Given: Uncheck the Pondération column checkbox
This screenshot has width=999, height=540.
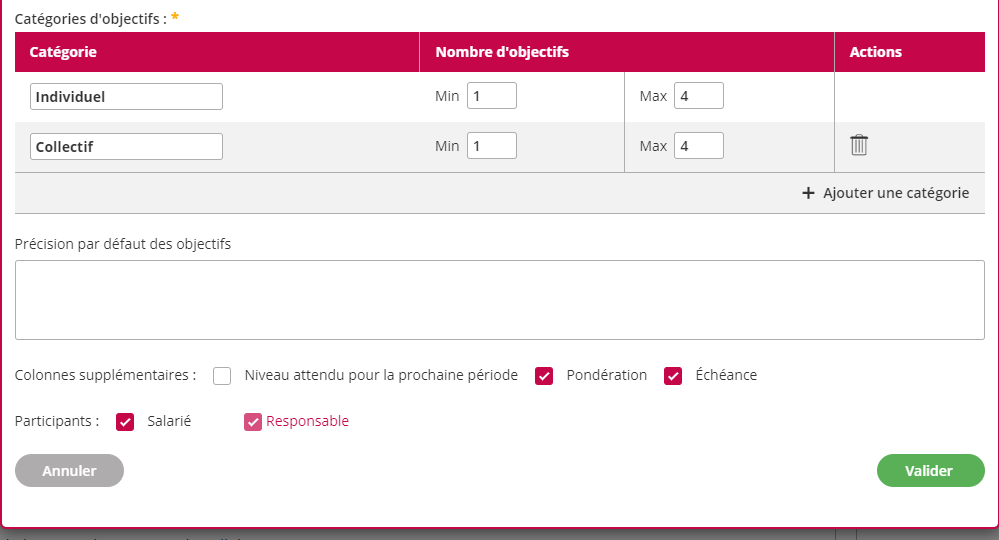Looking at the screenshot, I should pyautogui.click(x=544, y=376).
